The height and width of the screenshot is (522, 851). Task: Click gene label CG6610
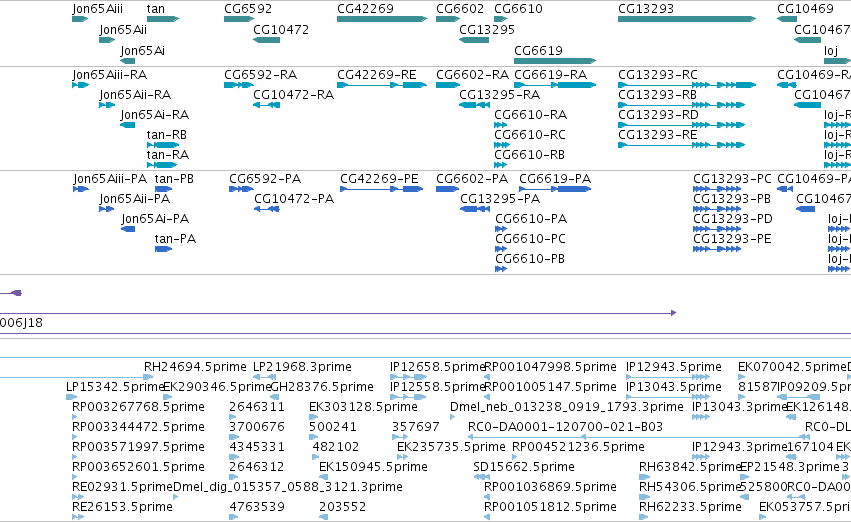[518, 9]
